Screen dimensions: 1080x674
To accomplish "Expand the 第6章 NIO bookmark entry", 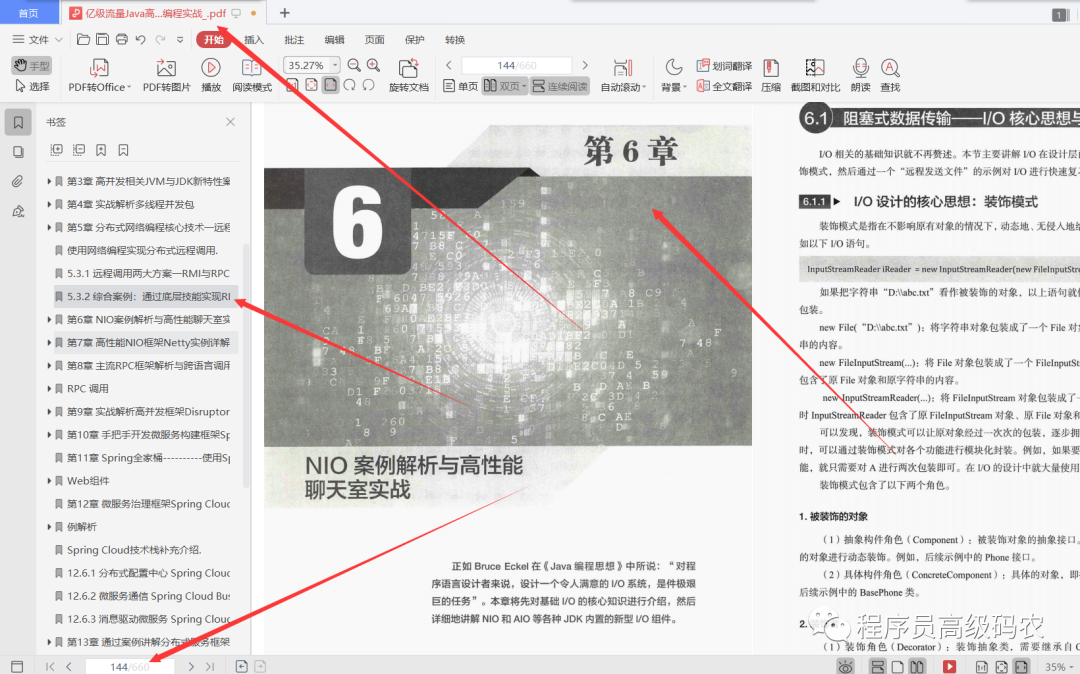I will 49,319.
